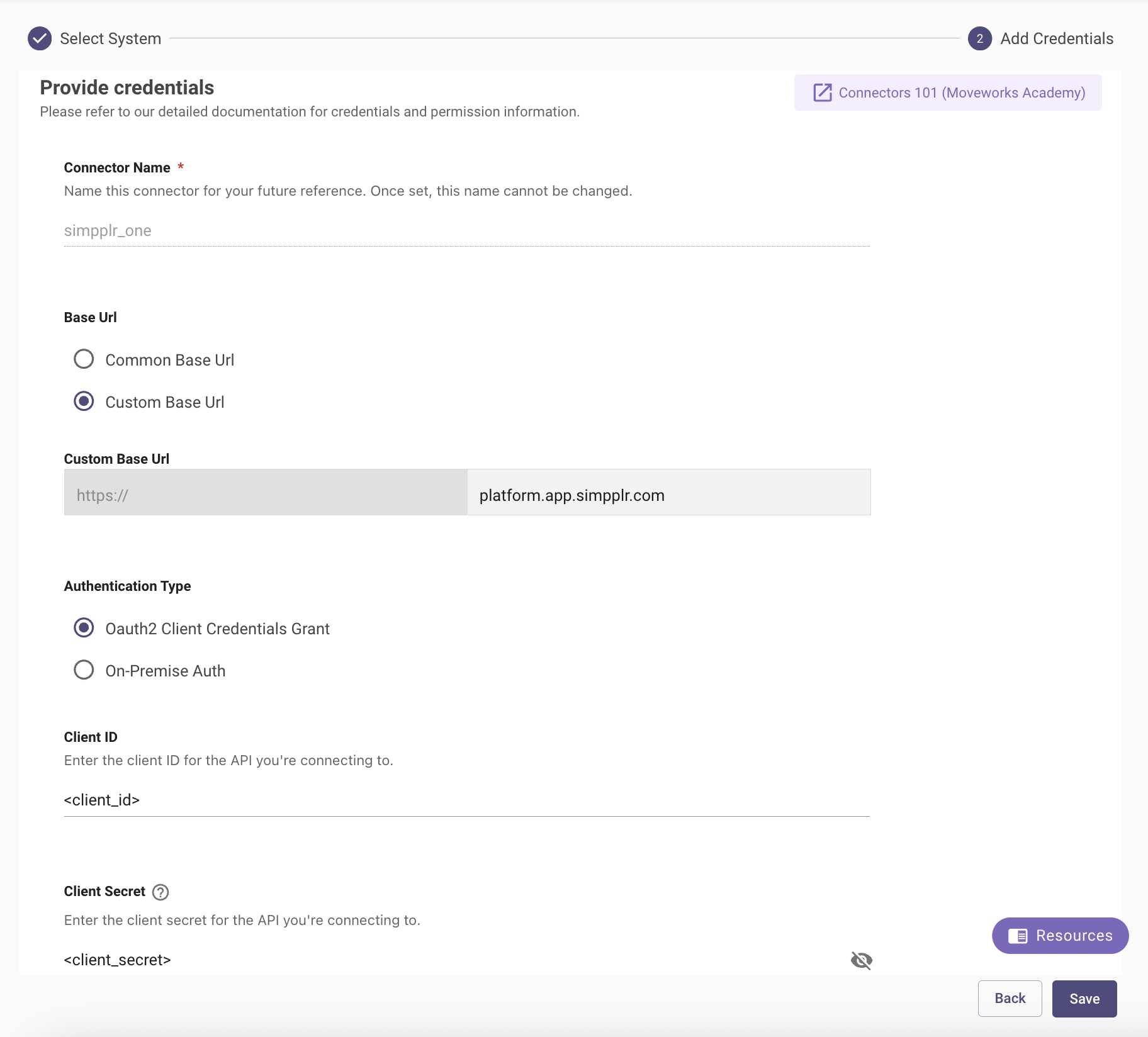The height and width of the screenshot is (1037, 1148).
Task: Click 'Please refer to our detailed documentation' text
Action: click(310, 112)
